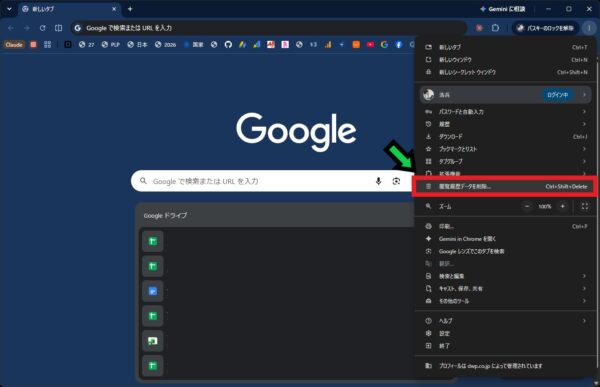Click 閲覧履歴データを削除 menu item
The height and width of the screenshot is (387, 600).
(506, 186)
